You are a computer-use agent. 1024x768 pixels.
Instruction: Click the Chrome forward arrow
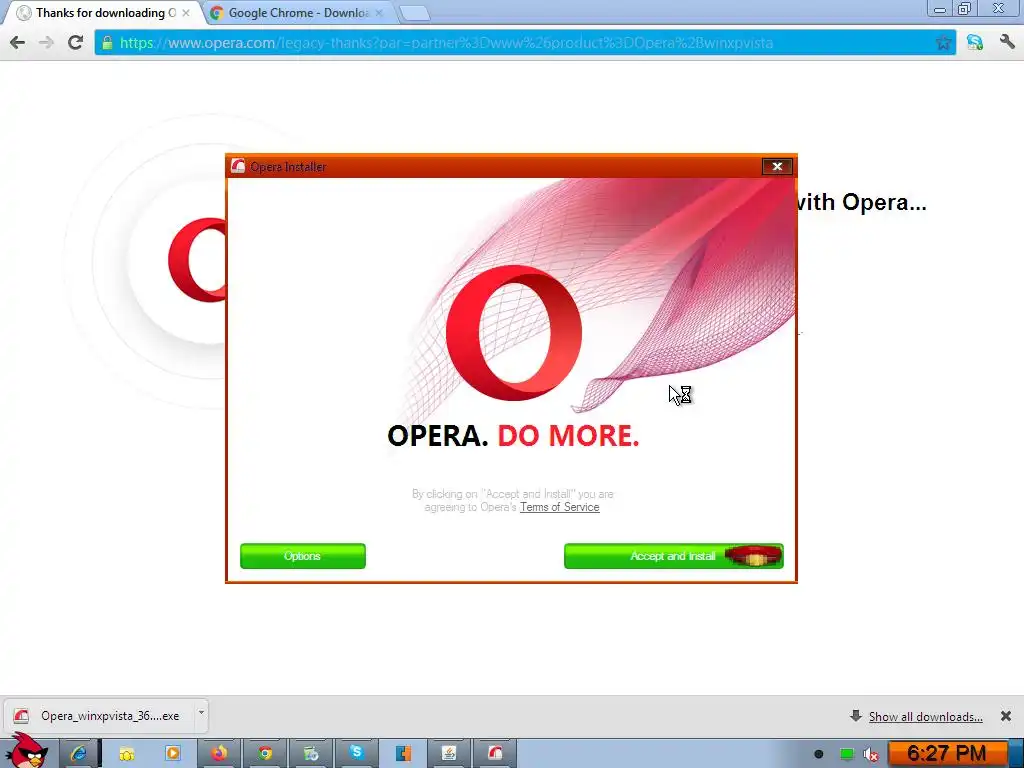[x=46, y=43]
